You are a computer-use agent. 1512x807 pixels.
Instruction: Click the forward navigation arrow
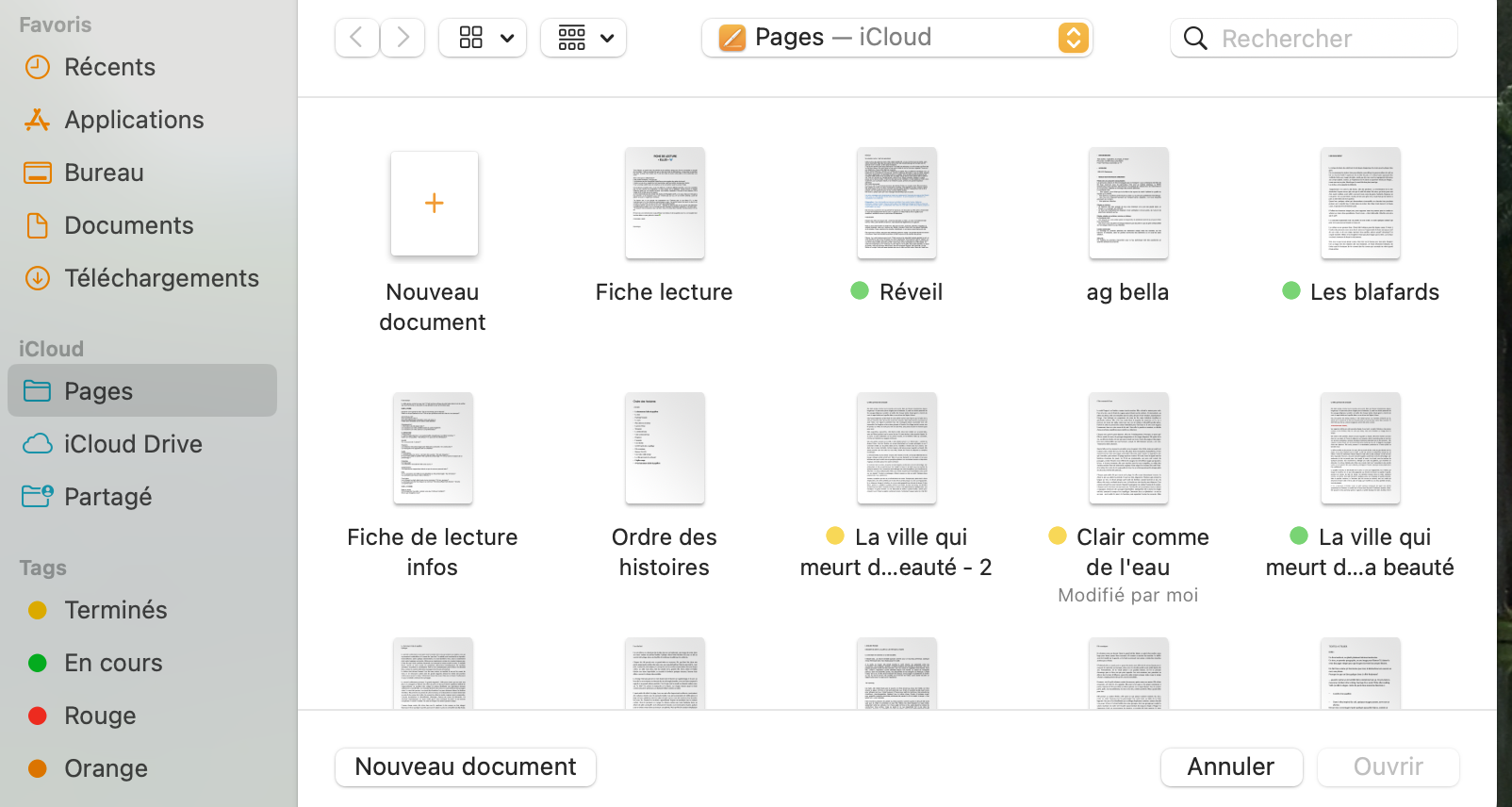pyautogui.click(x=403, y=38)
